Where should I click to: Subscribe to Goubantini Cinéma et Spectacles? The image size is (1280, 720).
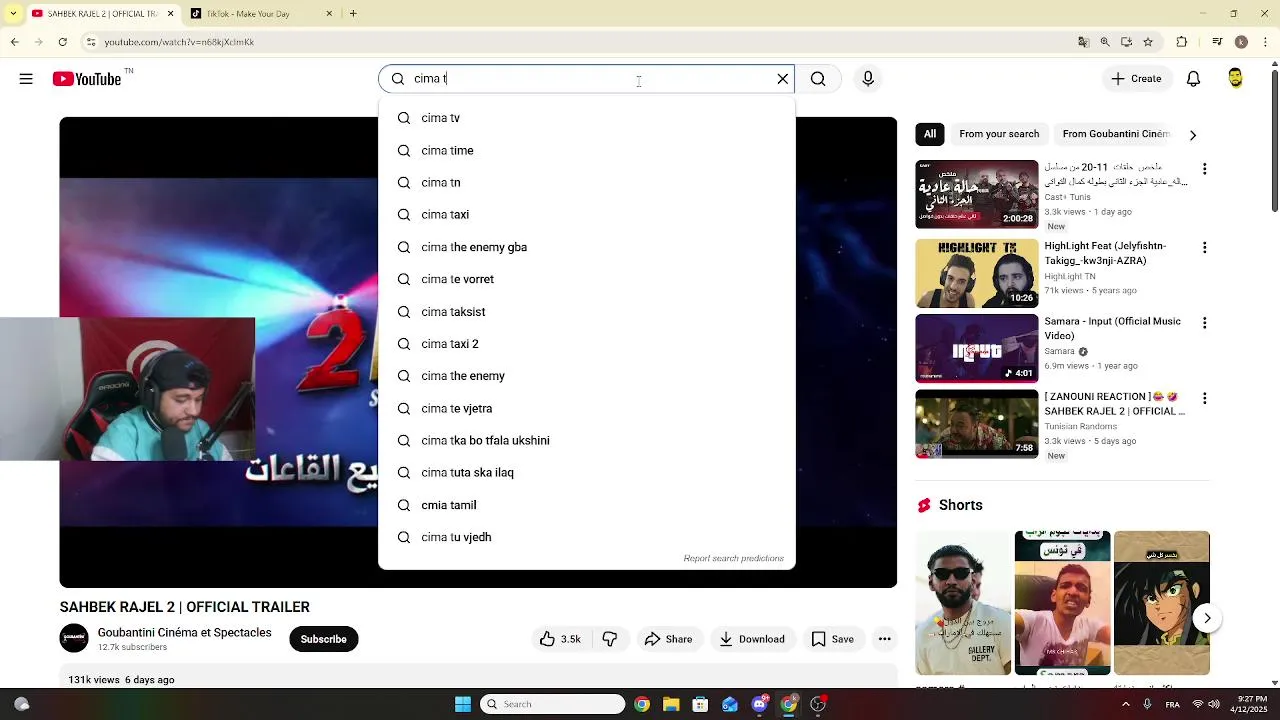click(324, 639)
